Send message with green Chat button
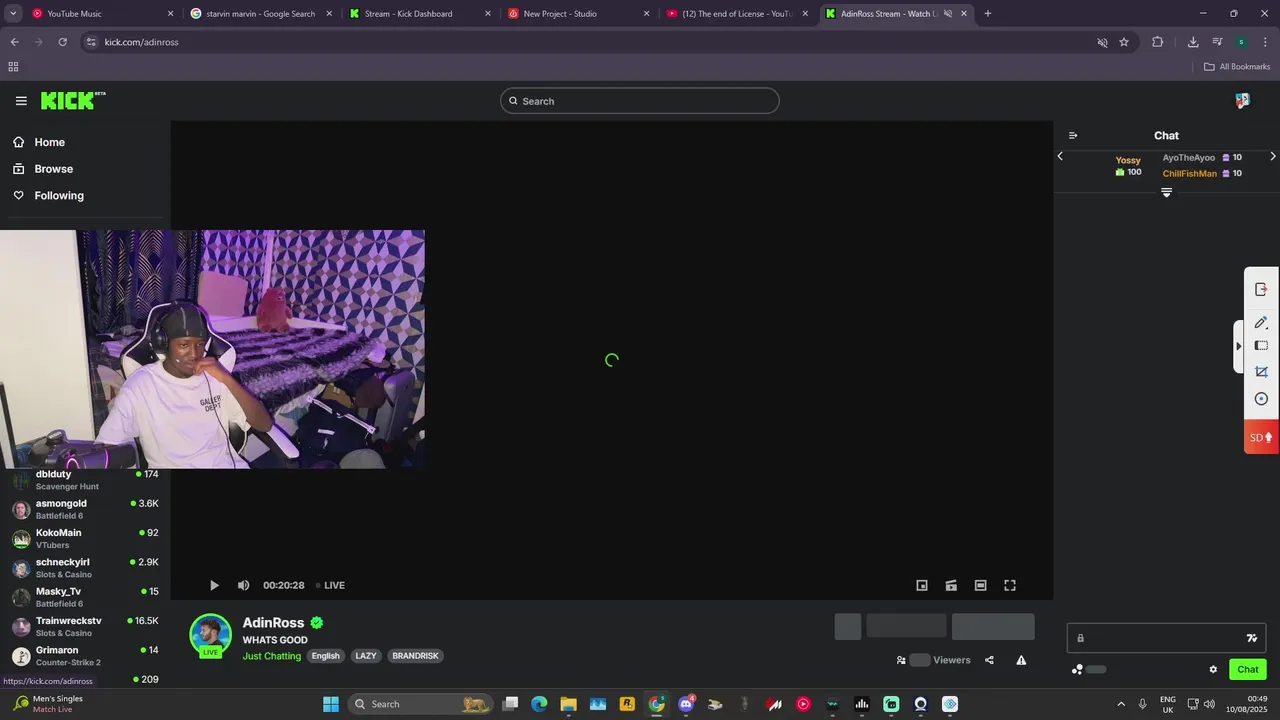Viewport: 1280px width, 720px height. (1248, 670)
